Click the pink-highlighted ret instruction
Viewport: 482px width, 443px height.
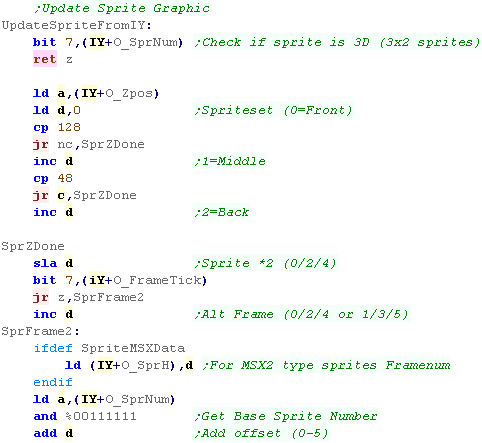coord(45,59)
